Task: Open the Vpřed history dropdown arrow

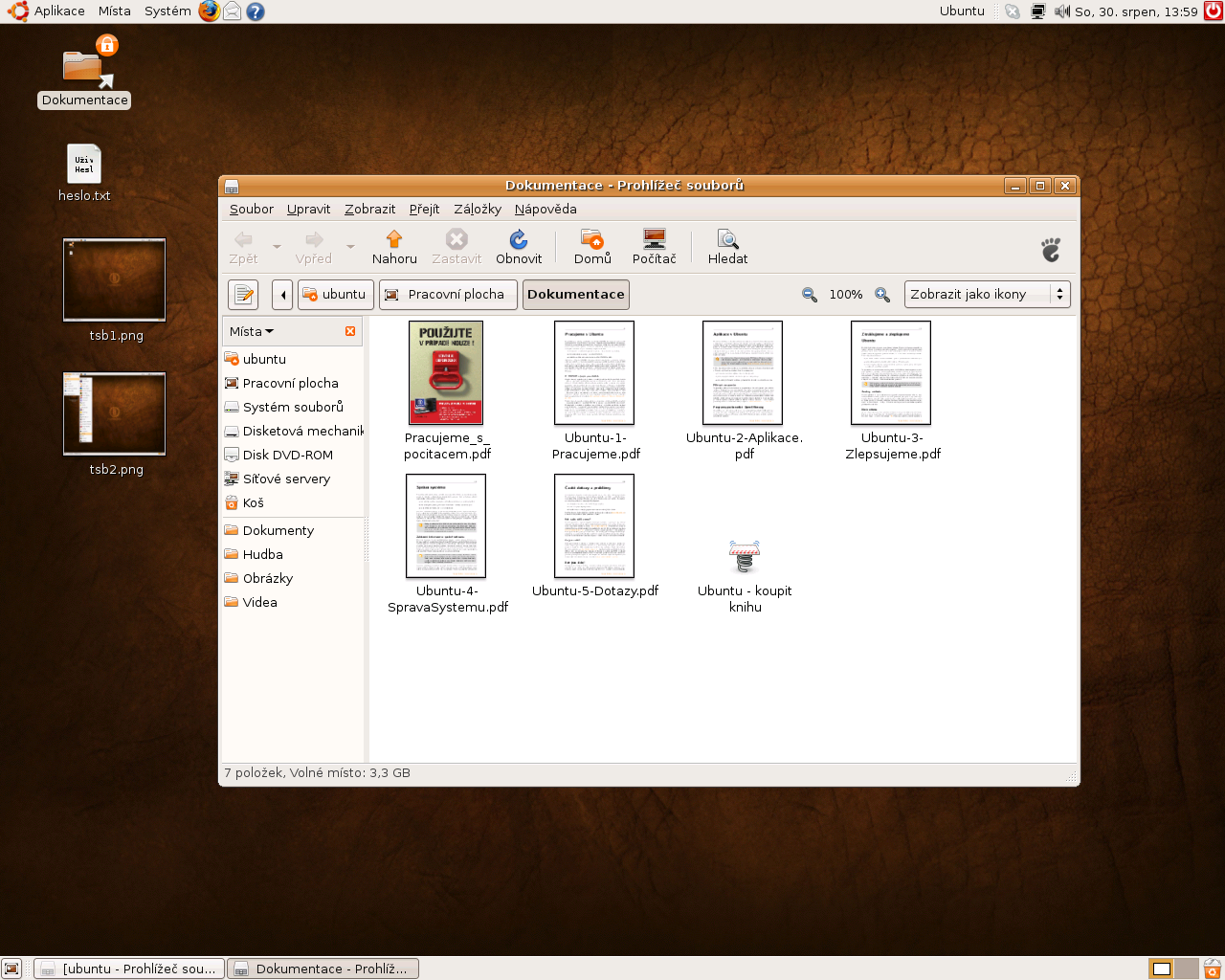Action: (350, 247)
